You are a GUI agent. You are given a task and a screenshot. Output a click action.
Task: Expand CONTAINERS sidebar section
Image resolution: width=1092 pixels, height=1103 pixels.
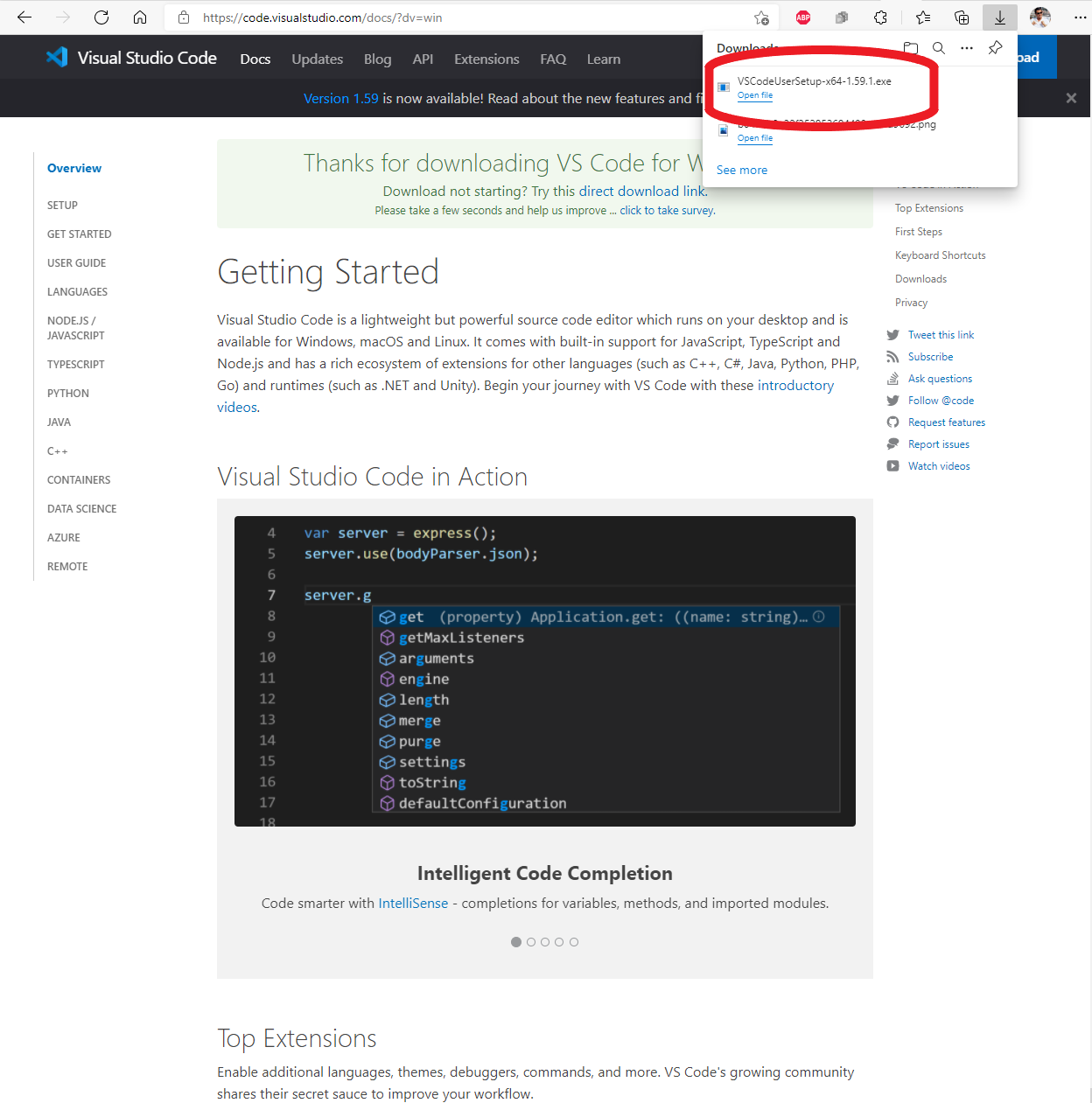(79, 479)
